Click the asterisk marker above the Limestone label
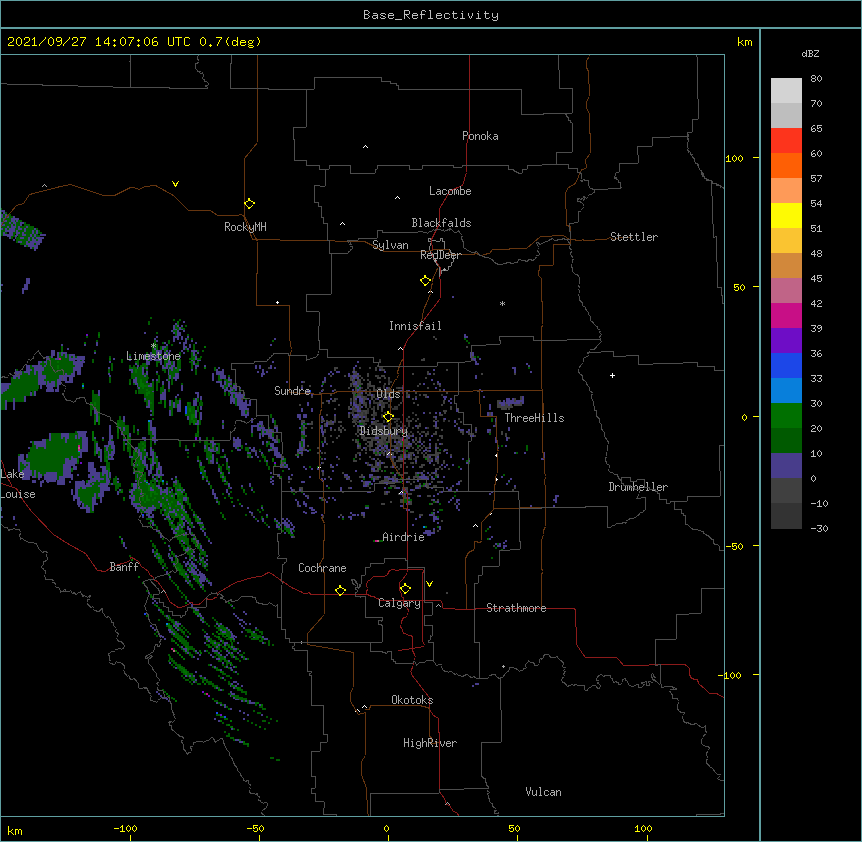Image resolution: width=862 pixels, height=842 pixels. 154,346
